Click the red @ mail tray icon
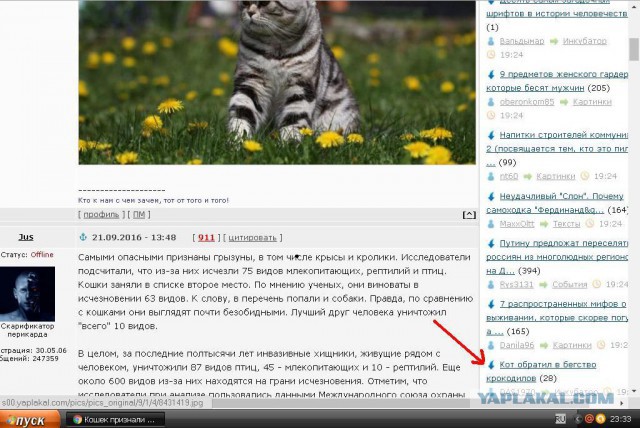This screenshot has height=428, width=640. tap(589, 419)
